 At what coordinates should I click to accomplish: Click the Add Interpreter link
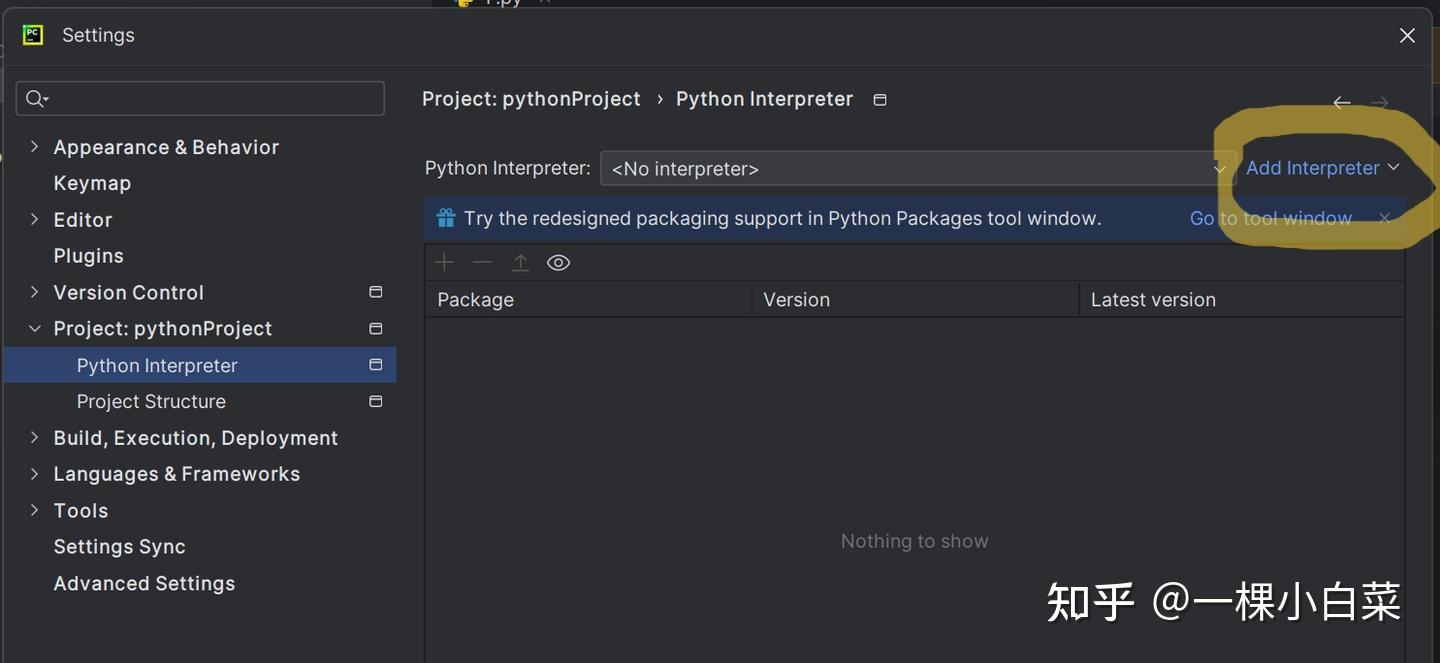1313,168
